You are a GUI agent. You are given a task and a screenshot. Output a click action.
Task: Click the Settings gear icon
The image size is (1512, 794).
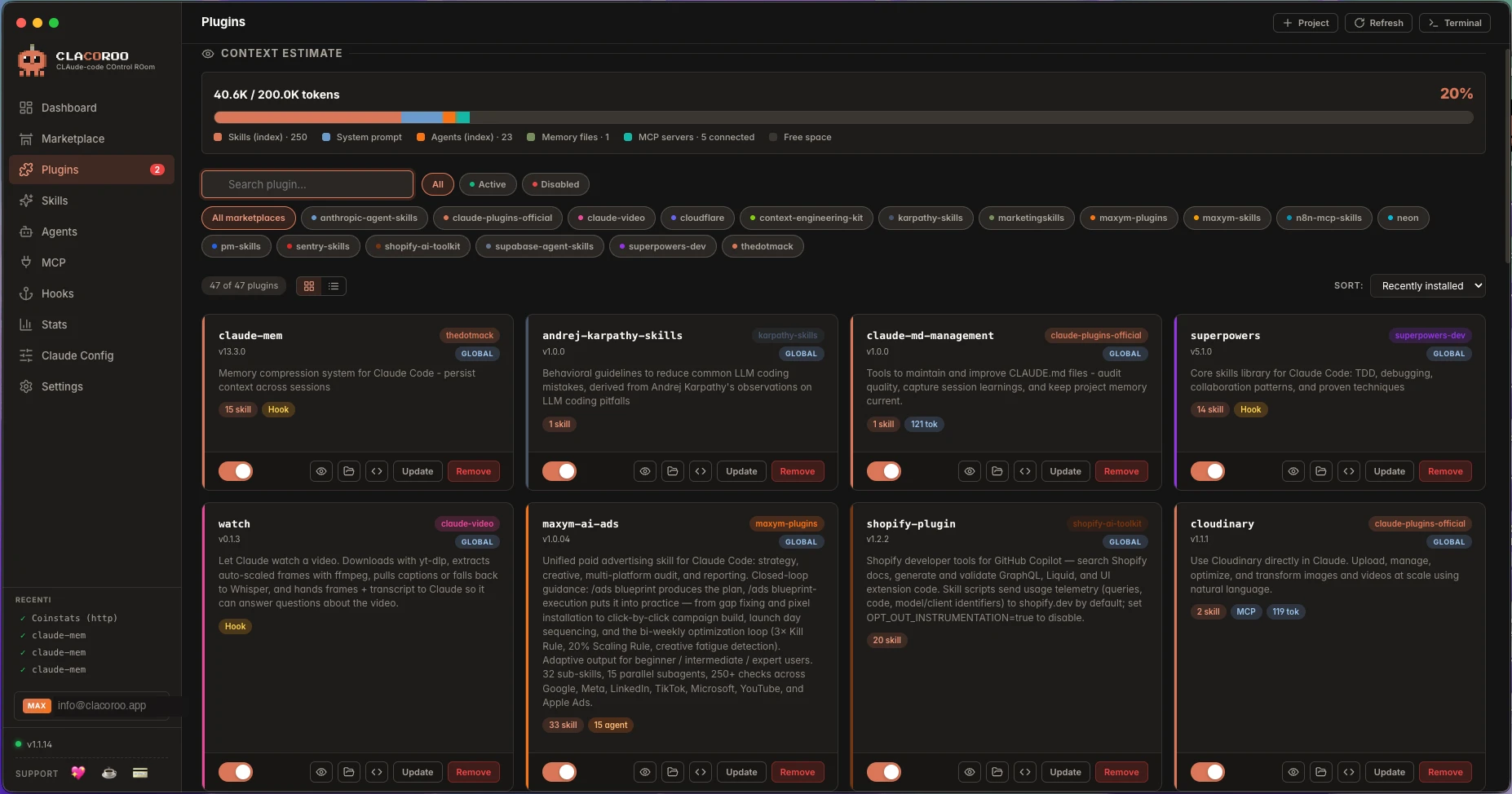[x=26, y=386]
